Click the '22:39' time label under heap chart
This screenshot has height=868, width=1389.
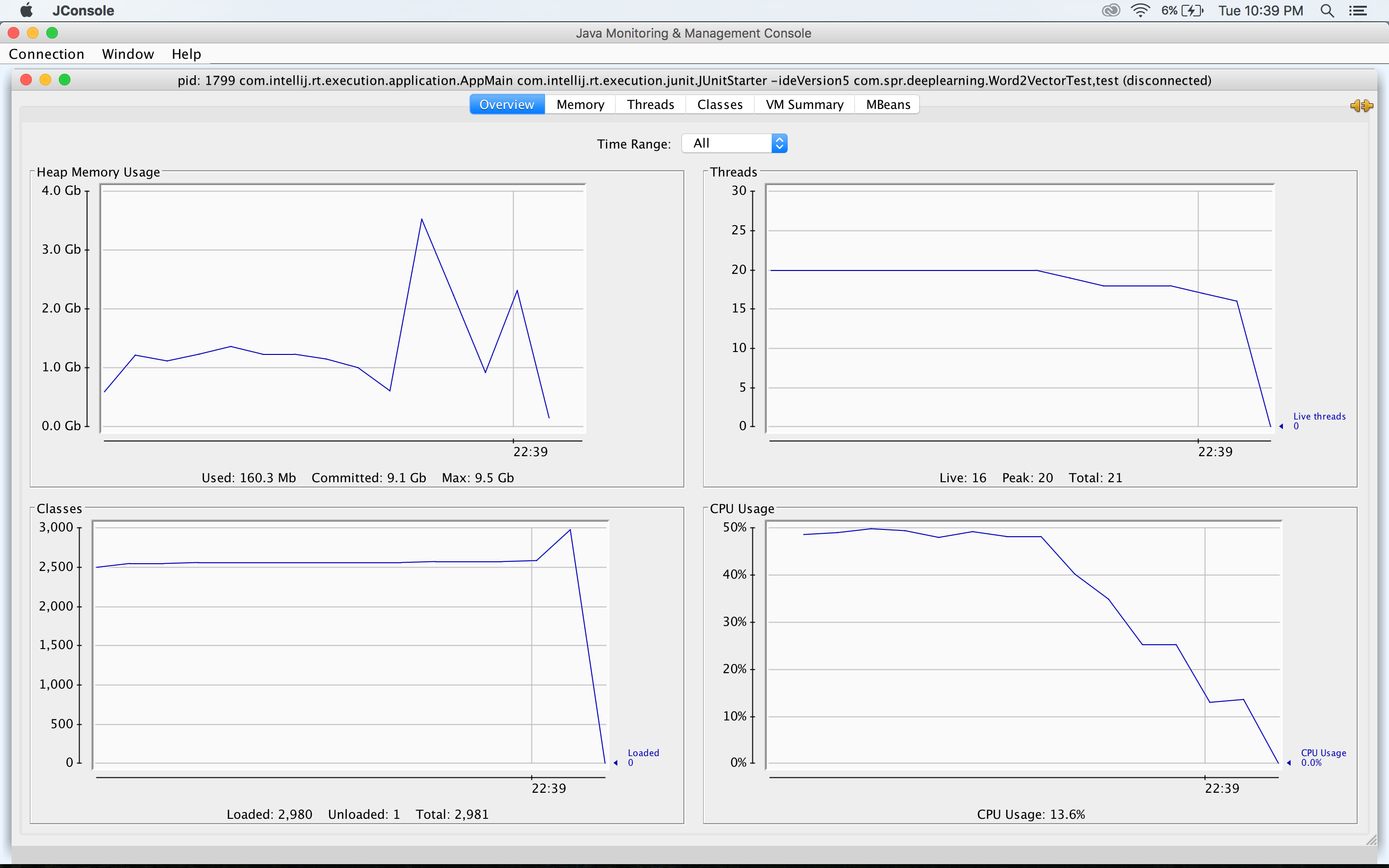(531, 452)
